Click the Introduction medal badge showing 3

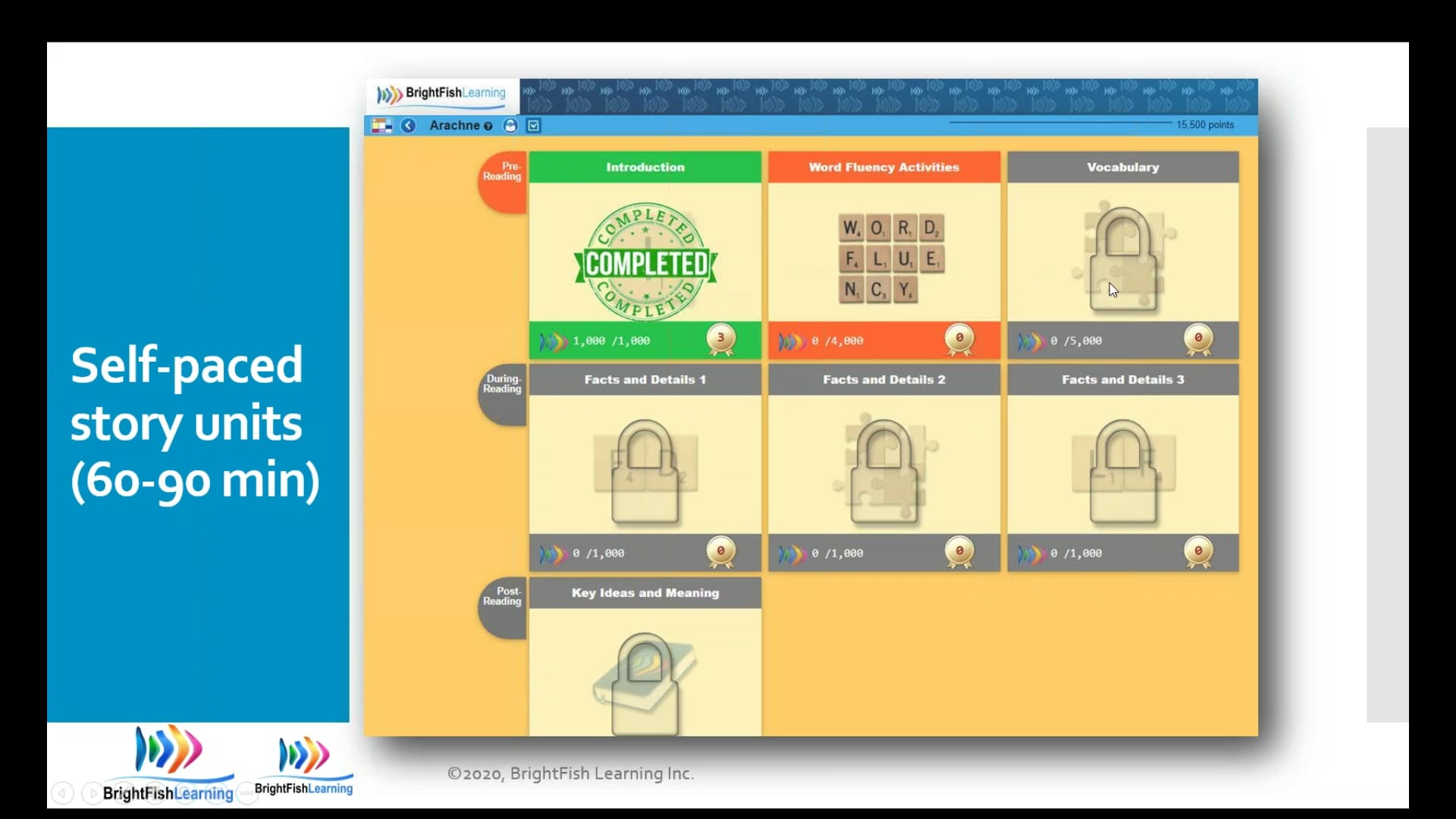[721, 340]
